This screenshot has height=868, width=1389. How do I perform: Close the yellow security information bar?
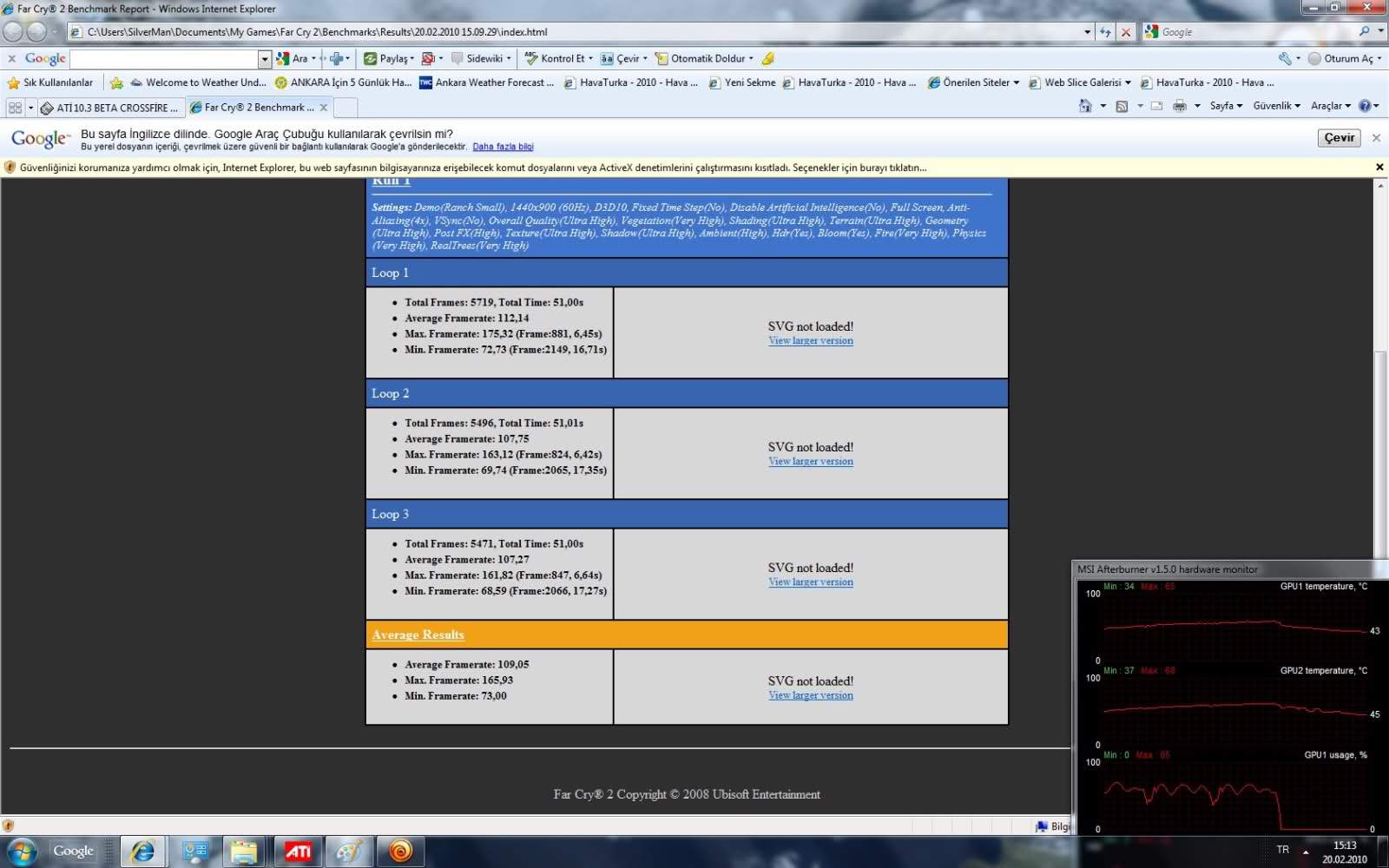1379,167
